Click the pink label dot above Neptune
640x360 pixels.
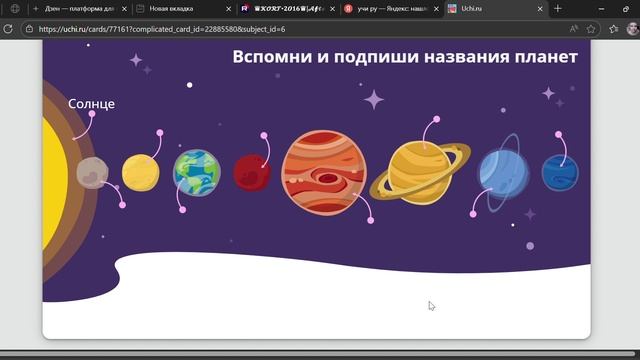558,134
